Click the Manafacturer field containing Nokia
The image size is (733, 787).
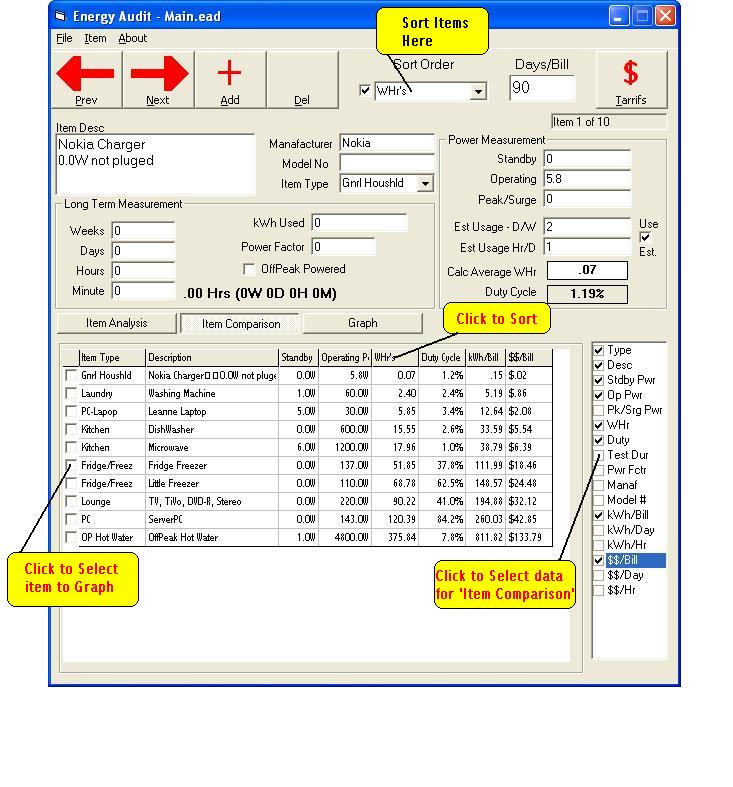pyautogui.click(x=387, y=143)
